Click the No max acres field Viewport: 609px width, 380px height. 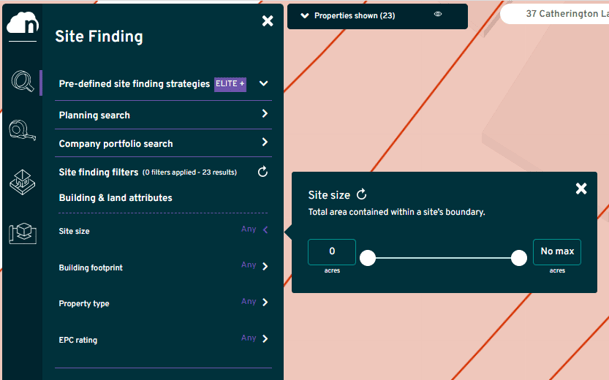[x=557, y=252]
